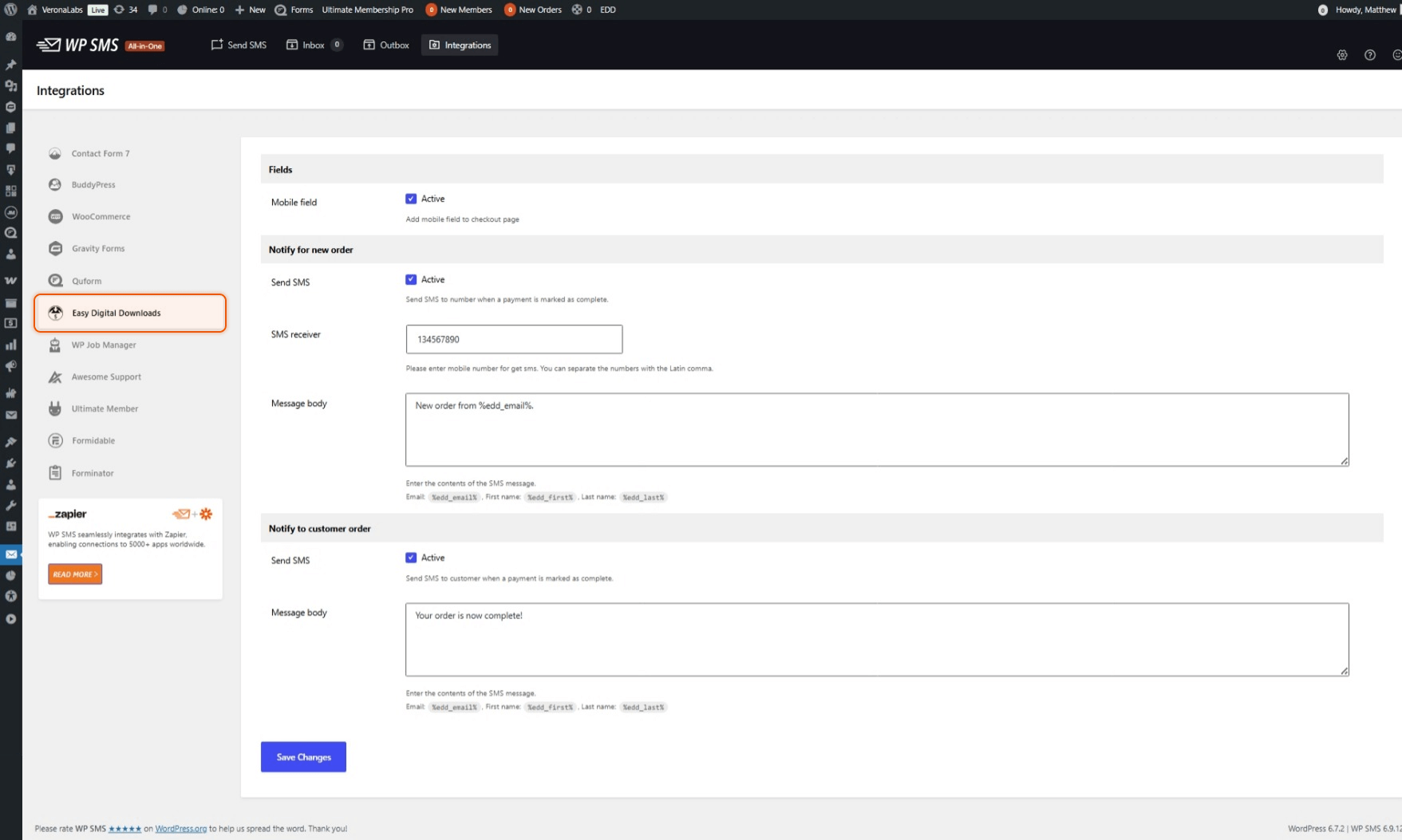This screenshot has height=840, width=1402.
Task: Click the Live status badge
Action: click(97, 10)
